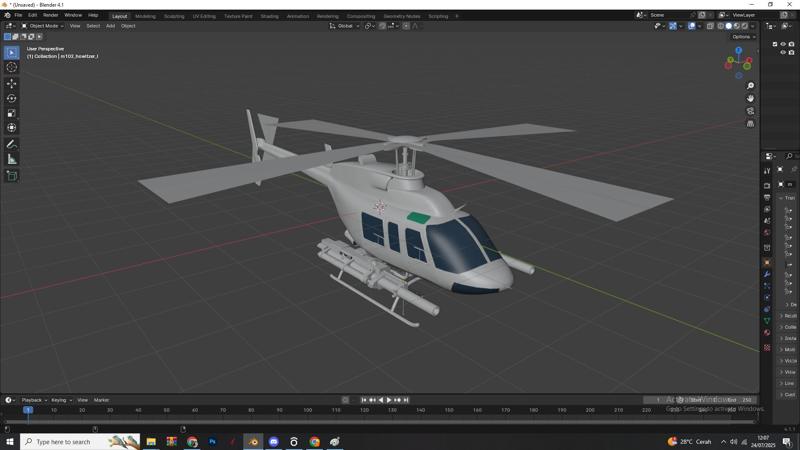Open the Render menu
The width and height of the screenshot is (800, 450).
click(x=51, y=15)
